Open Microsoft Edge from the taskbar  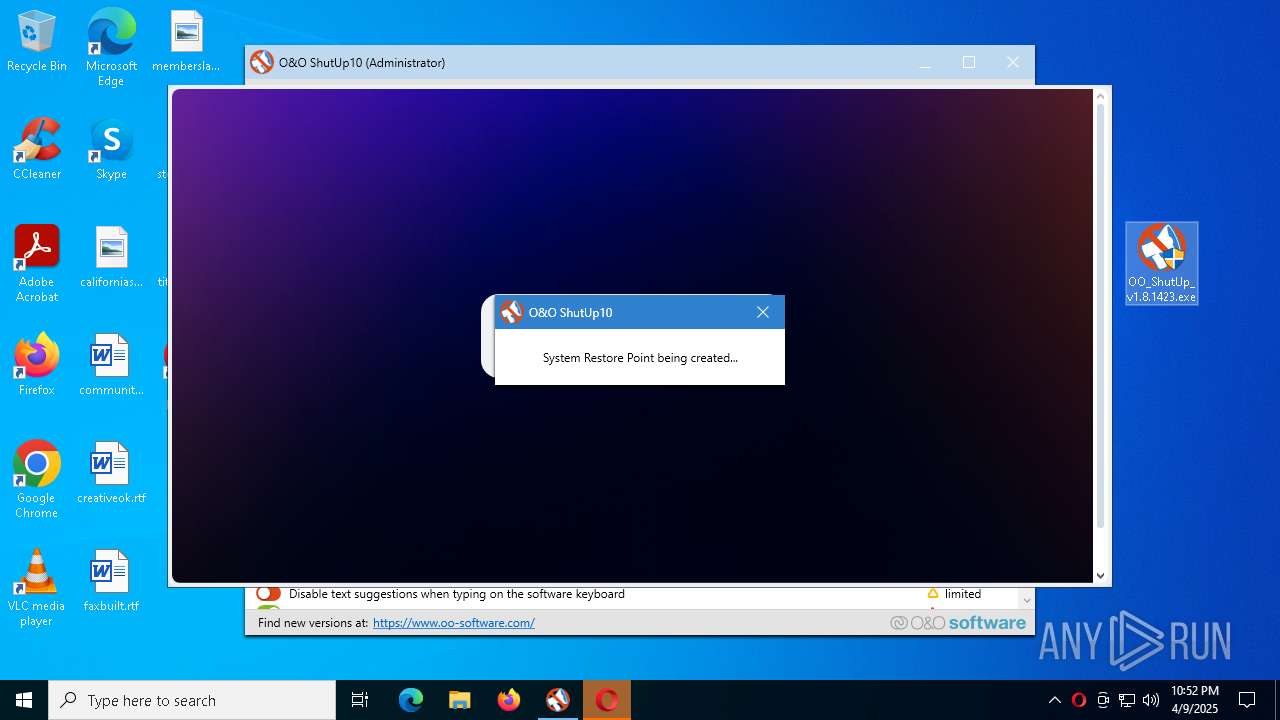pyautogui.click(x=411, y=700)
